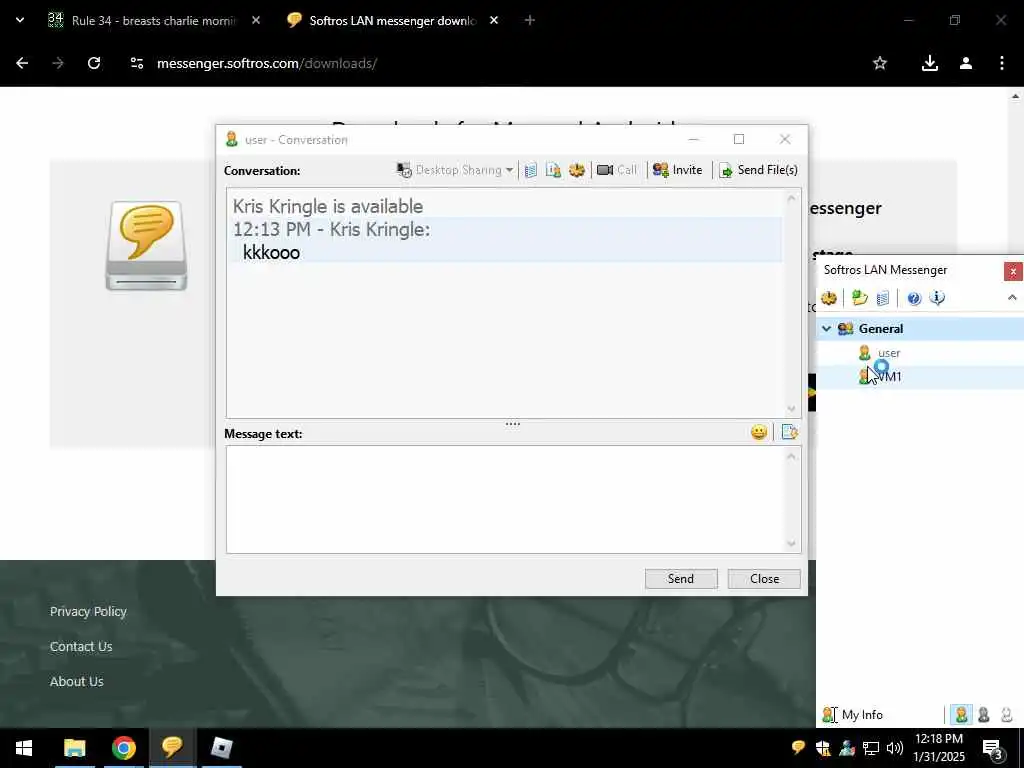Viewport: 1024px width, 768px height.
Task: Open notification center
Action: pyautogui.click(x=993, y=748)
